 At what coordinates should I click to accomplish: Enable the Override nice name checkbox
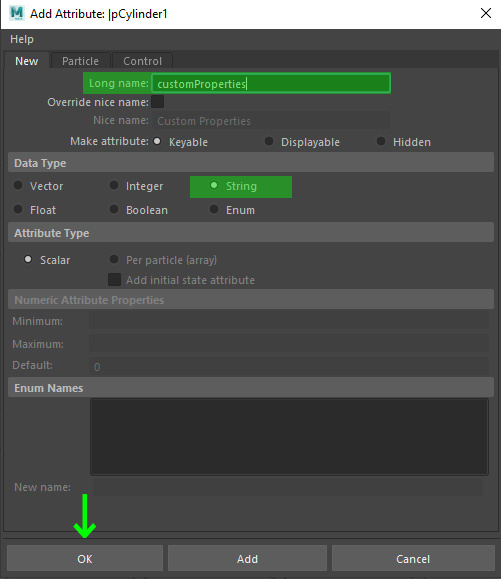(x=158, y=102)
